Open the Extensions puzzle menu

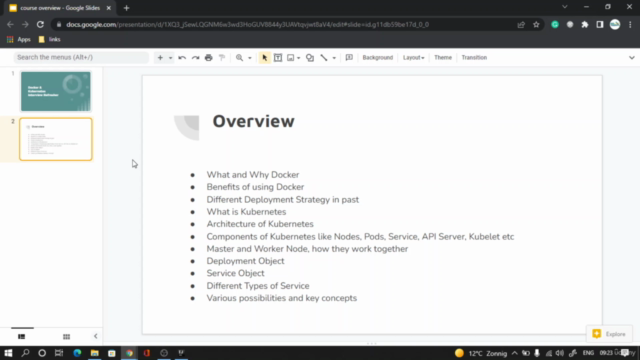(585, 24)
